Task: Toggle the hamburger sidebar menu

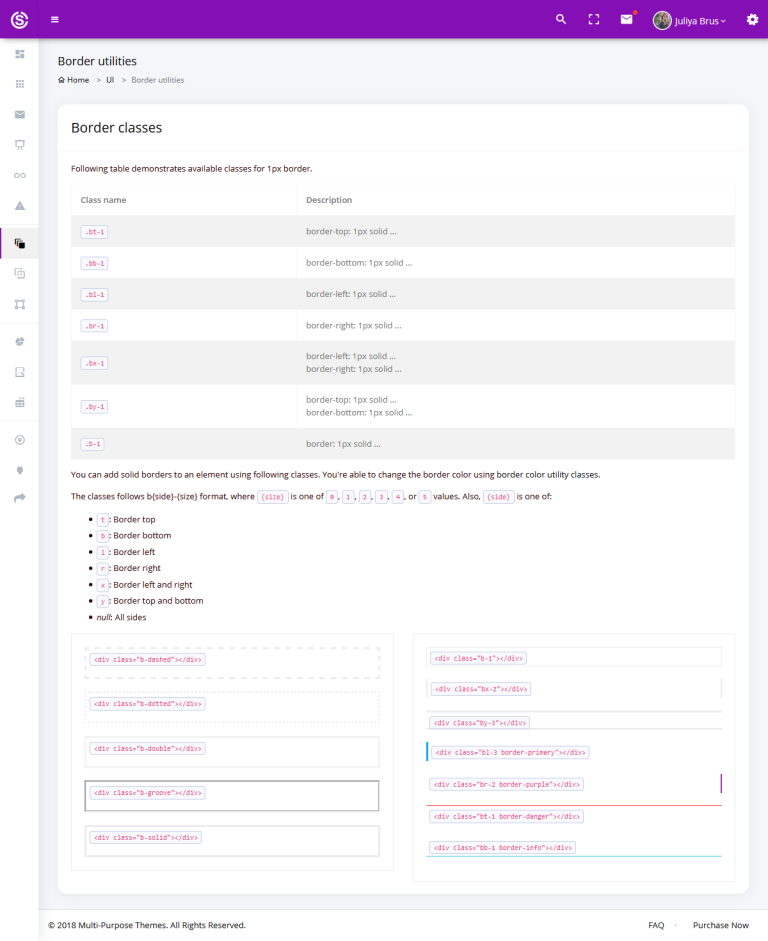Action: (x=55, y=19)
